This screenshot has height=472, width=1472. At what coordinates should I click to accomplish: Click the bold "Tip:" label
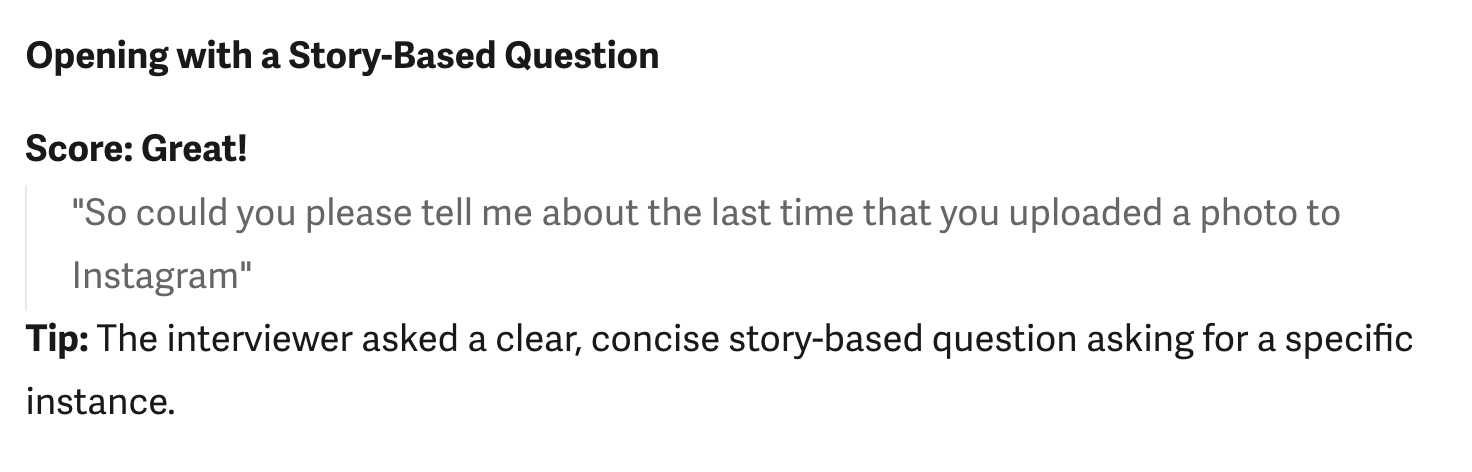coord(57,340)
